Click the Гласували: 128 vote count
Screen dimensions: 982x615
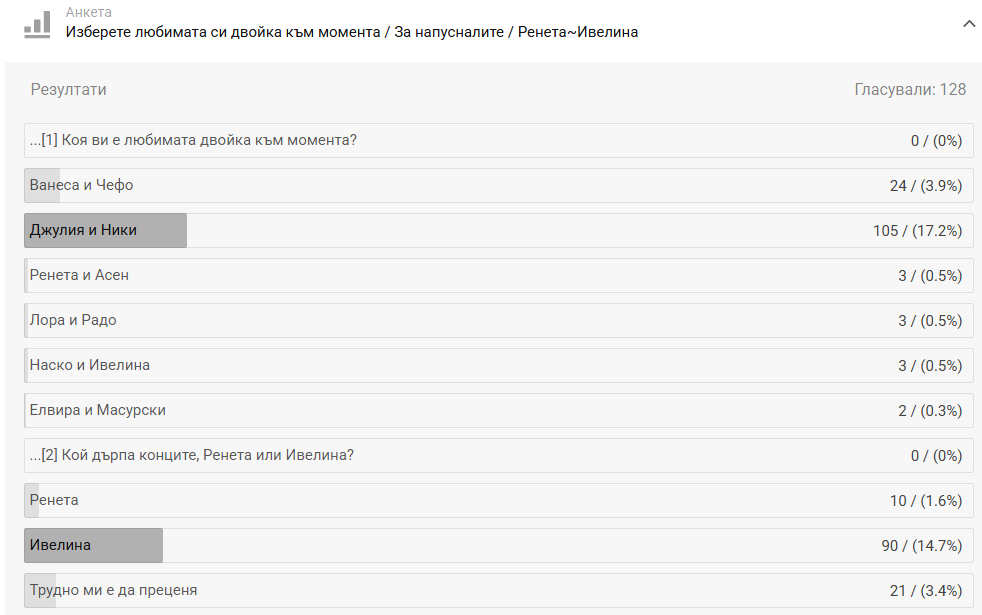point(910,90)
